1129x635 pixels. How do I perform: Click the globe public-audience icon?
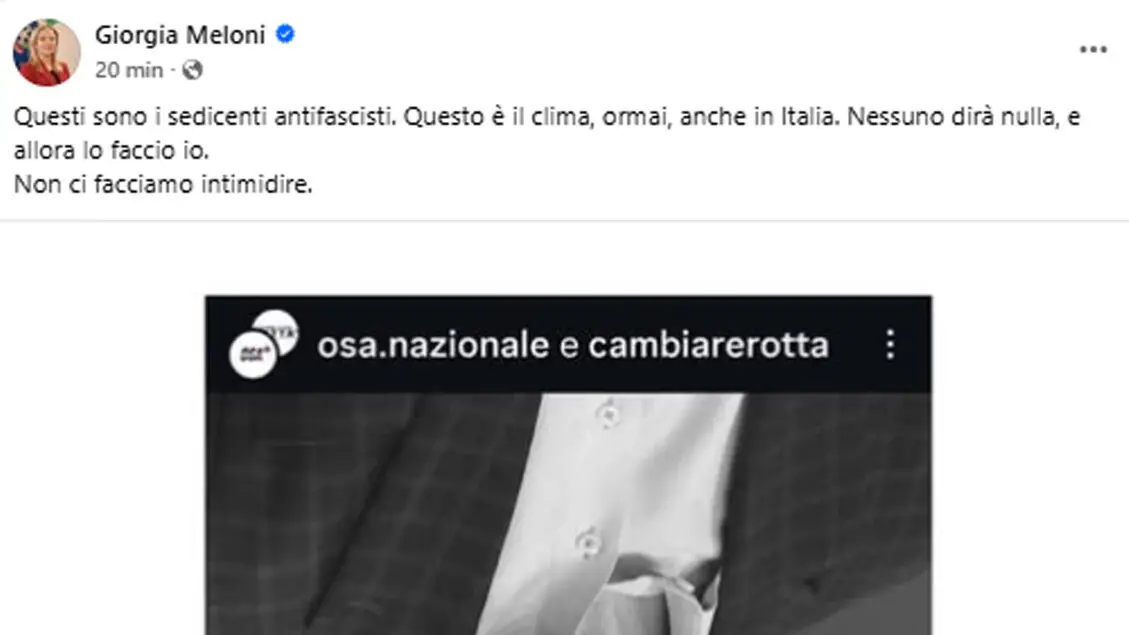click(192, 70)
